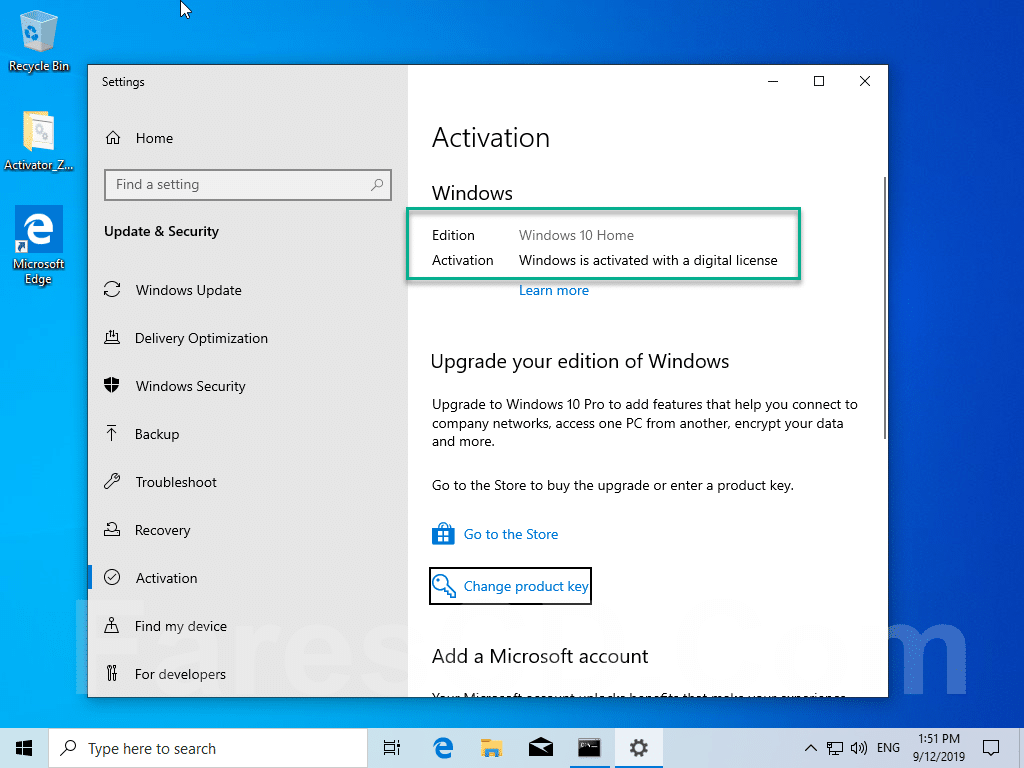The height and width of the screenshot is (768, 1024).
Task: Open the network tray icon
Action: point(834,748)
